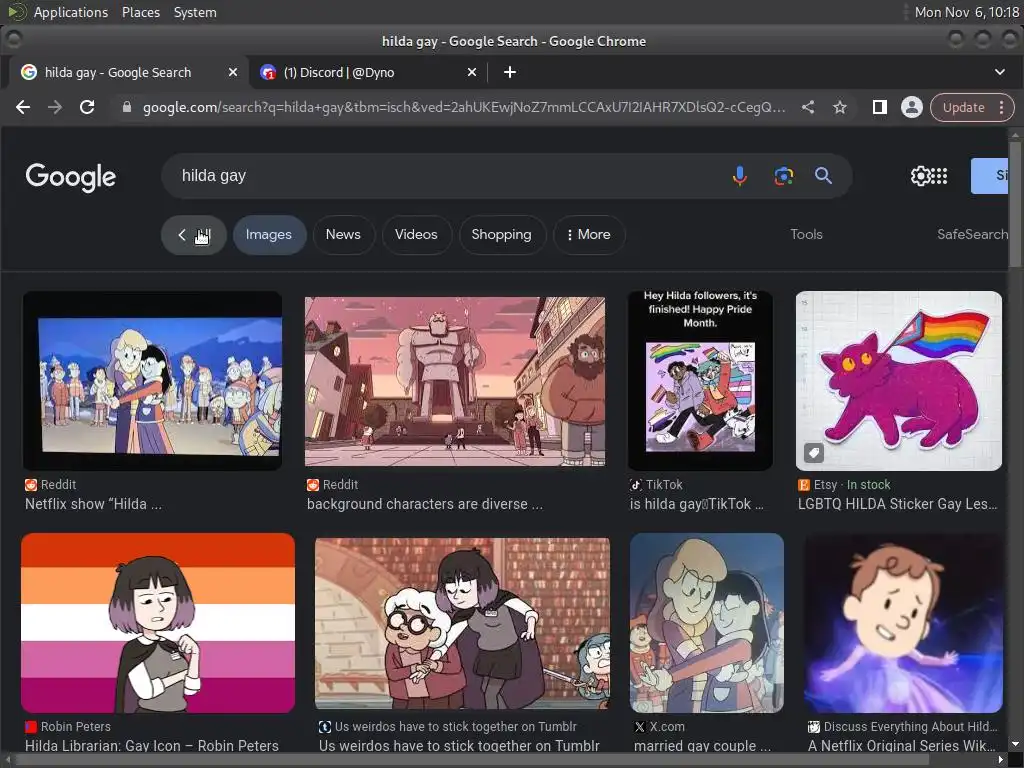Image resolution: width=1024 pixels, height=768 pixels.
Task: Open Hilda Librarian: Gay Icon link
Action: 152,745
